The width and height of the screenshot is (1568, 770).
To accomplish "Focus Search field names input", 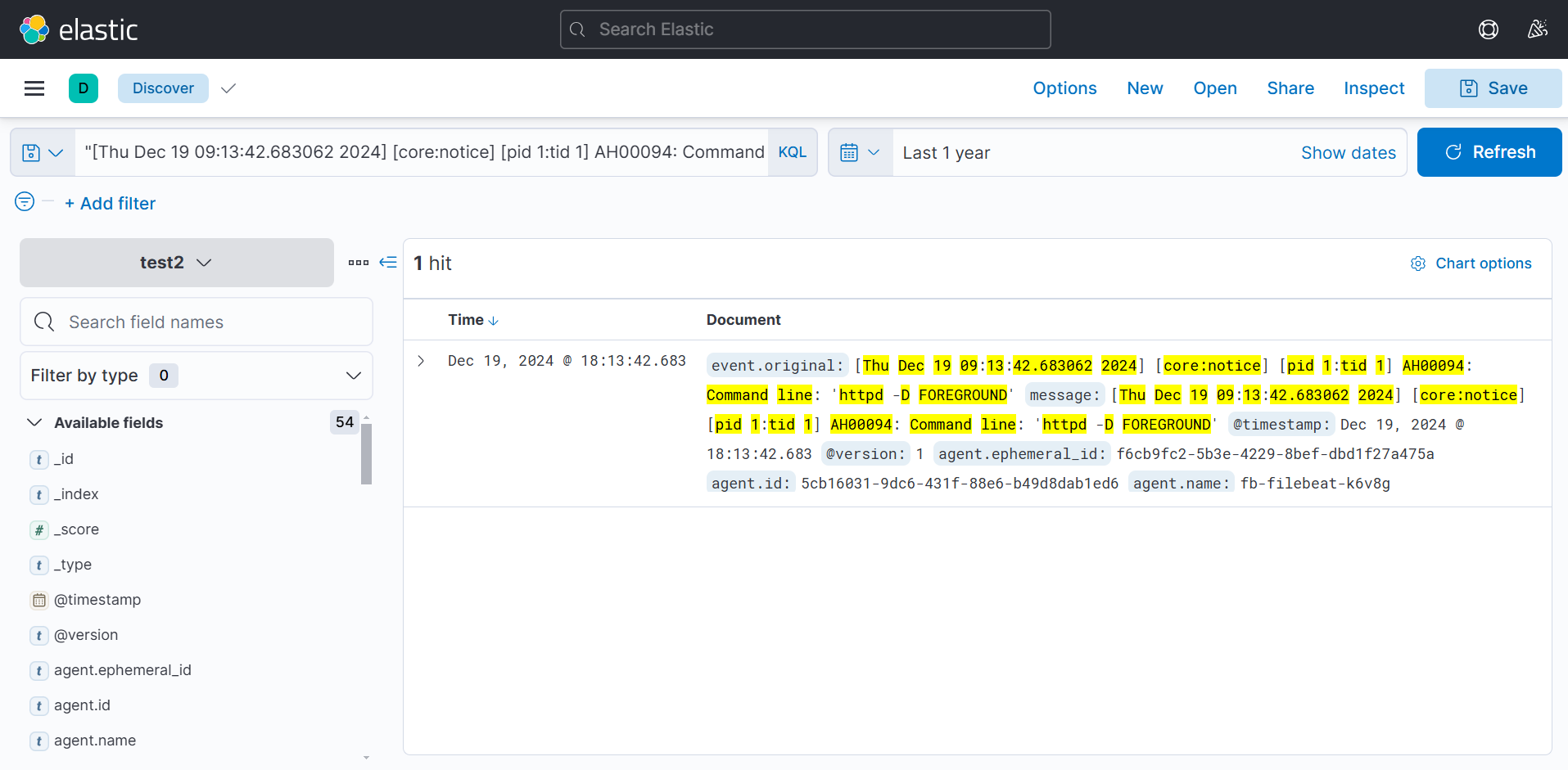I will (197, 322).
